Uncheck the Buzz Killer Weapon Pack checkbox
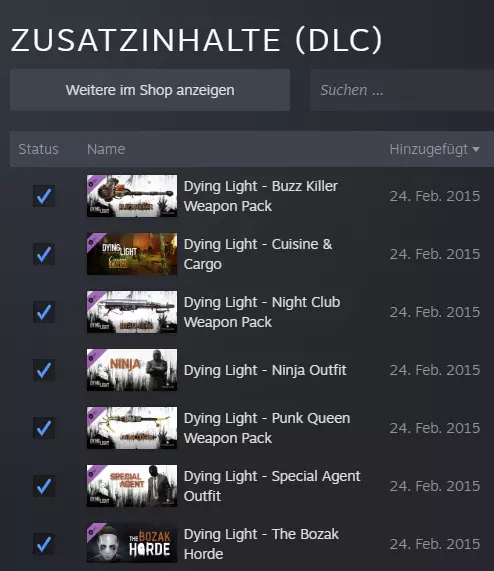 click(x=44, y=196)
